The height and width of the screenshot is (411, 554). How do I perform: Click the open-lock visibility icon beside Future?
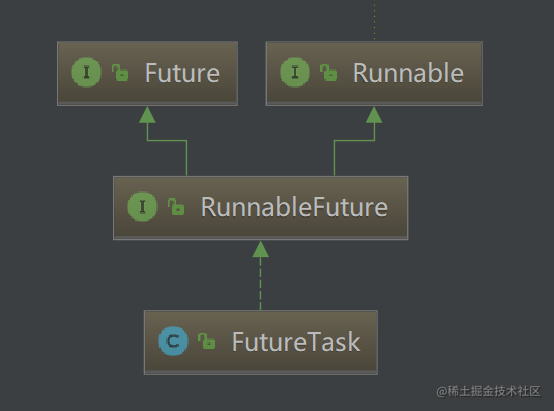click(120, 72)
